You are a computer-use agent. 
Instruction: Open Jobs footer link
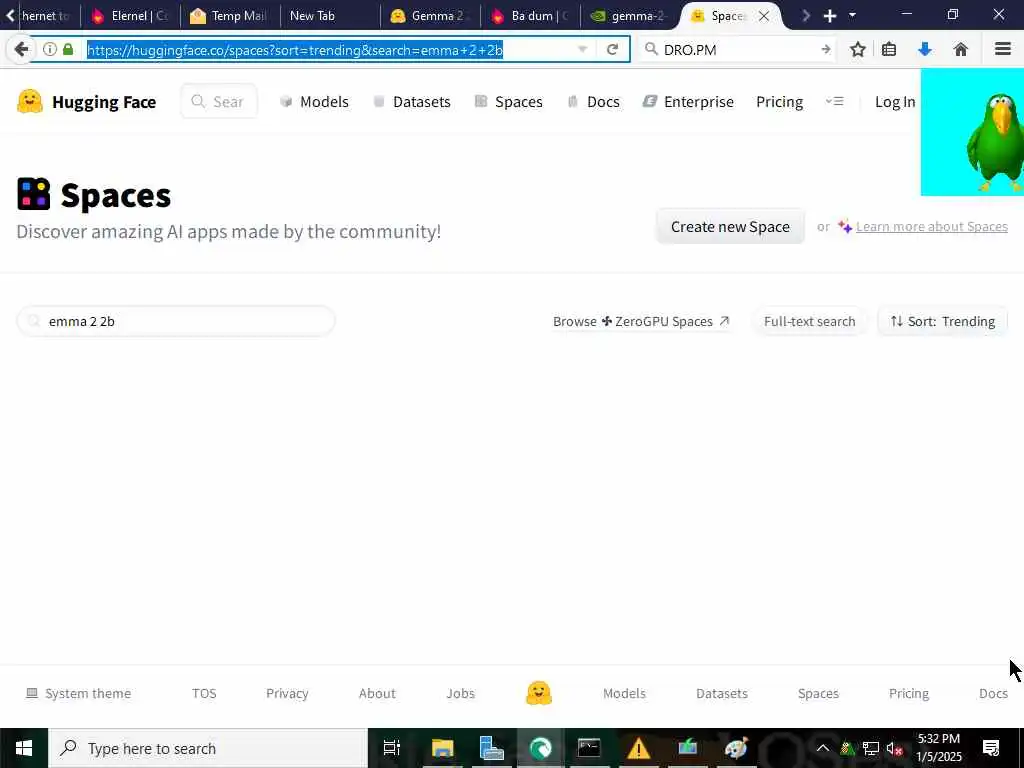(x=460, y=694)
